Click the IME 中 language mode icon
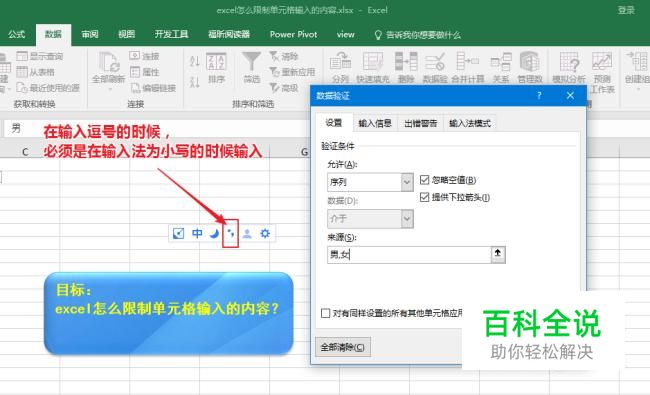Viewport: 650px width, 395px height. point(197,233)
